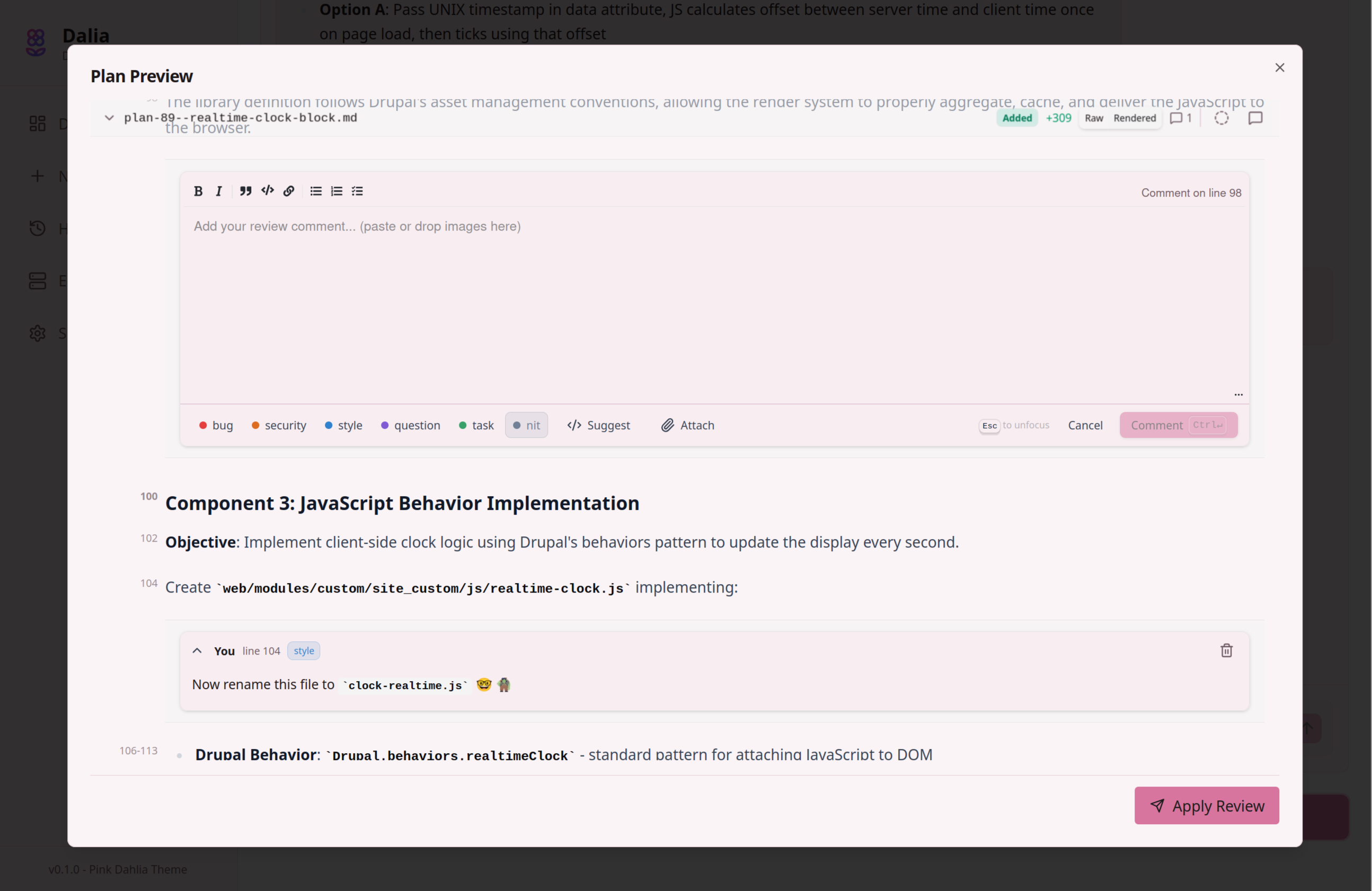Screen dimensions: 1372x891
Task: Insert a link in the comment
Action: [x=289, y=191]
